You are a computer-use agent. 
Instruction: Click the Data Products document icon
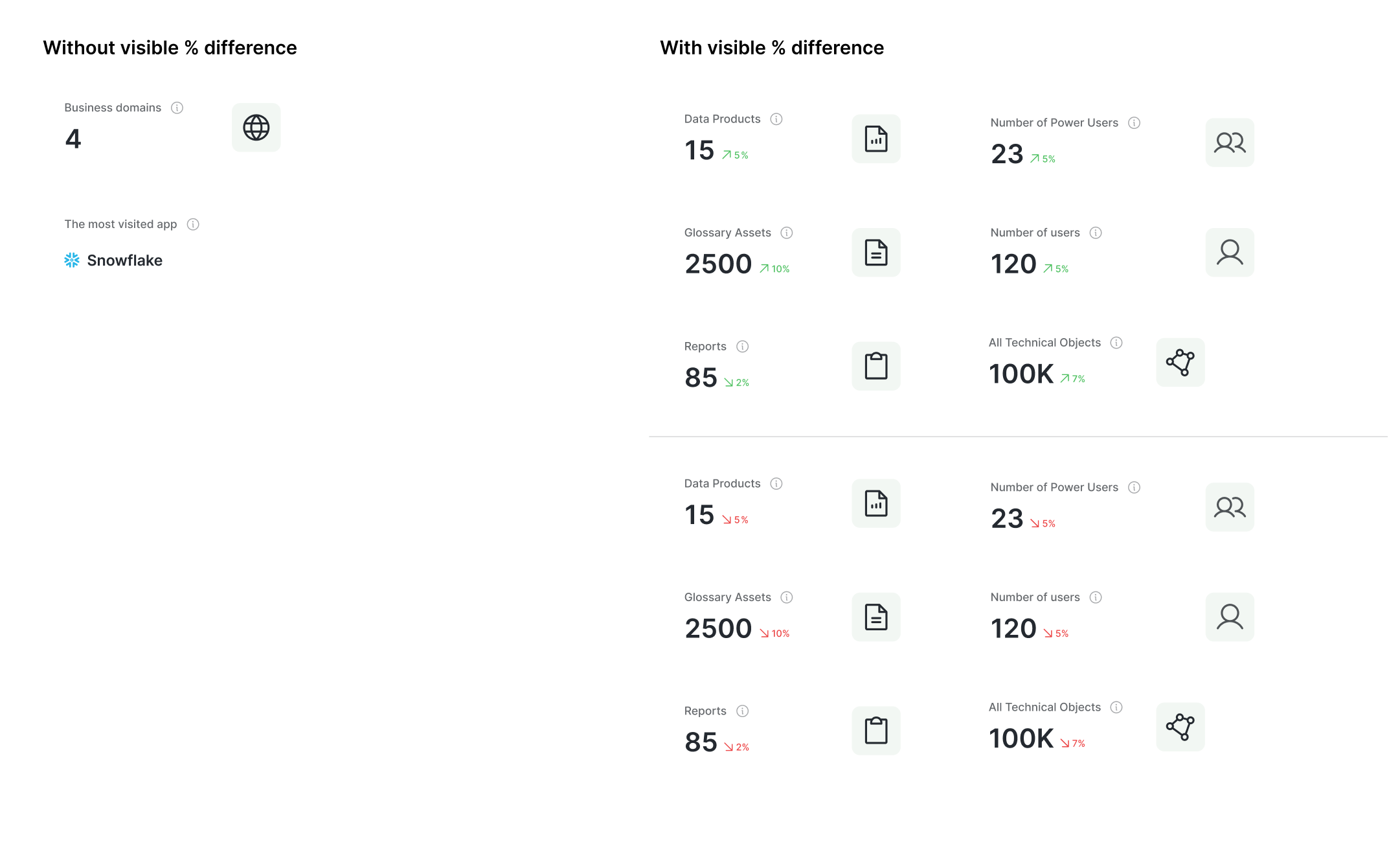pyautogui.click(x=875, y=139)
